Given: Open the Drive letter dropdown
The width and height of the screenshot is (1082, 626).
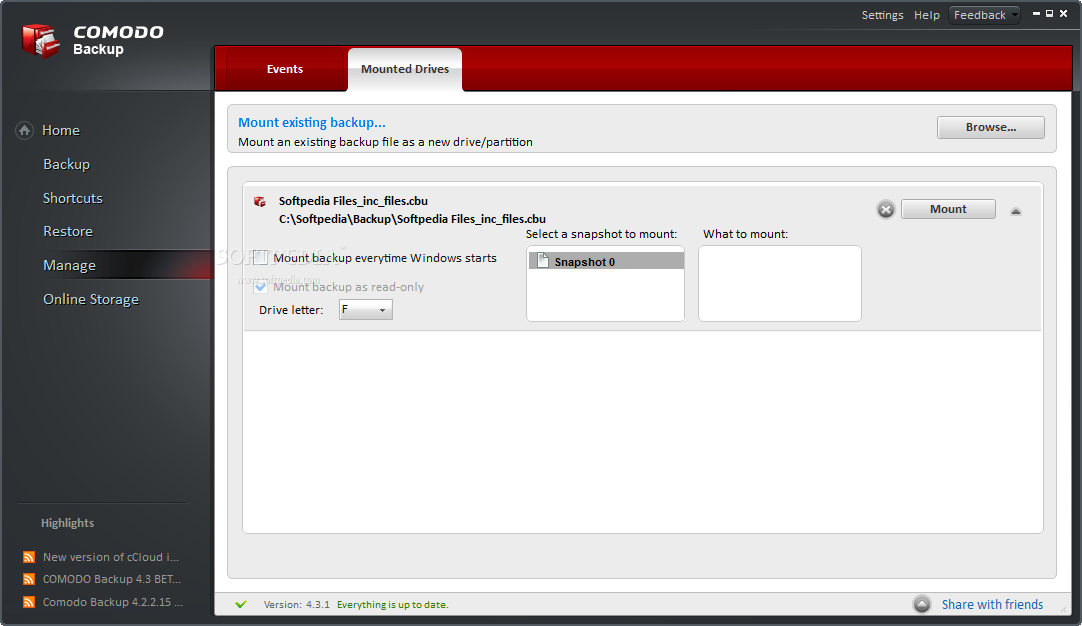Looking at the screenshot, I should pyautogui.click(x=366, y=310).
